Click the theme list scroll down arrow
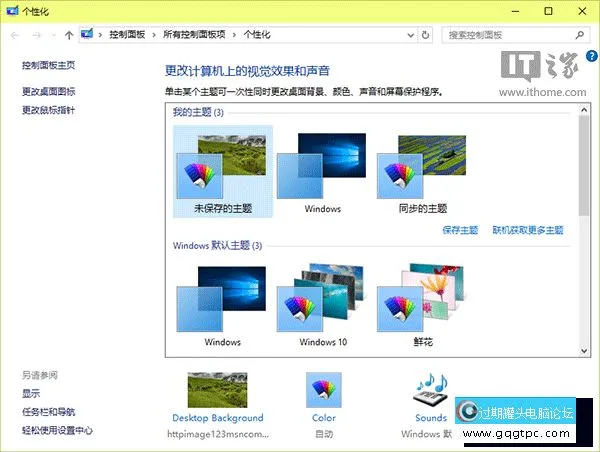 [x=584, y=350]
